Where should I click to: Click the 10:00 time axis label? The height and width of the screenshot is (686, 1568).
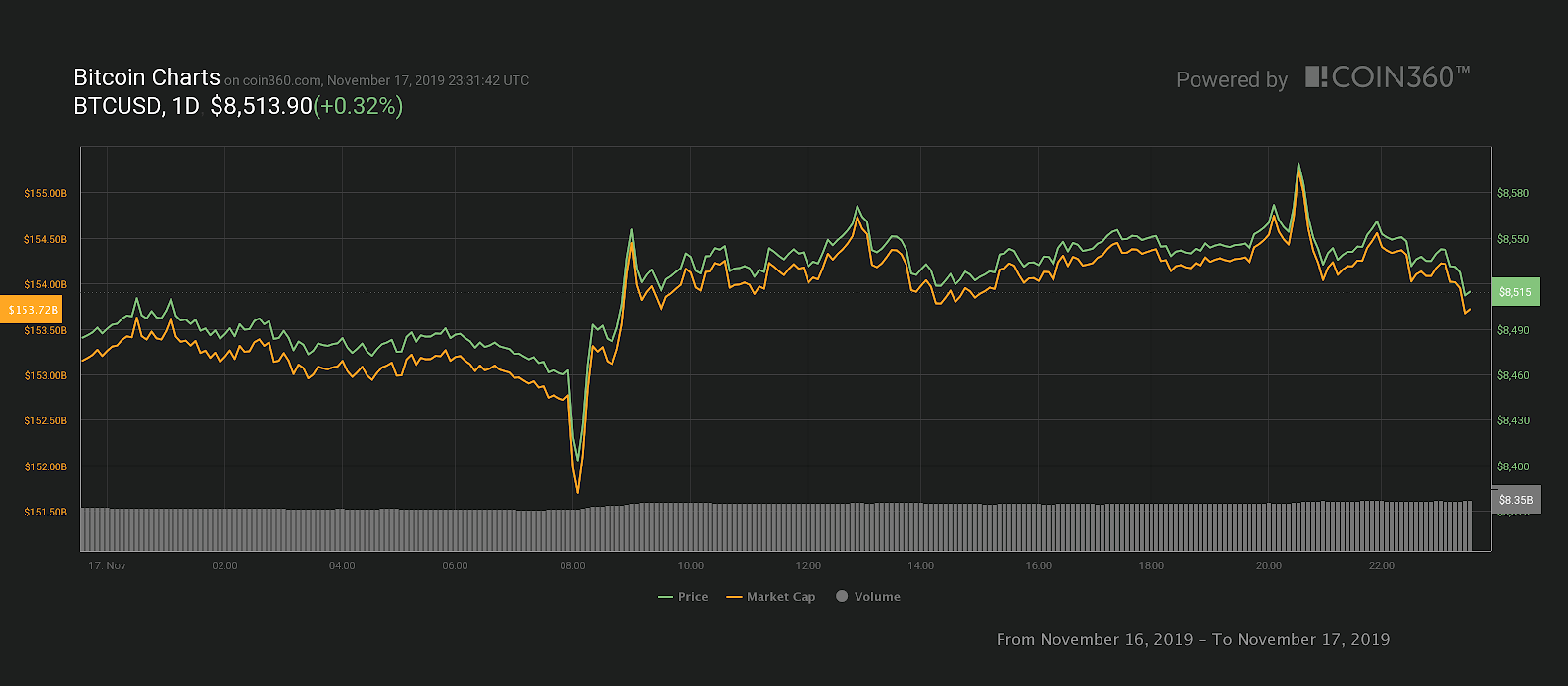point(690,565)
